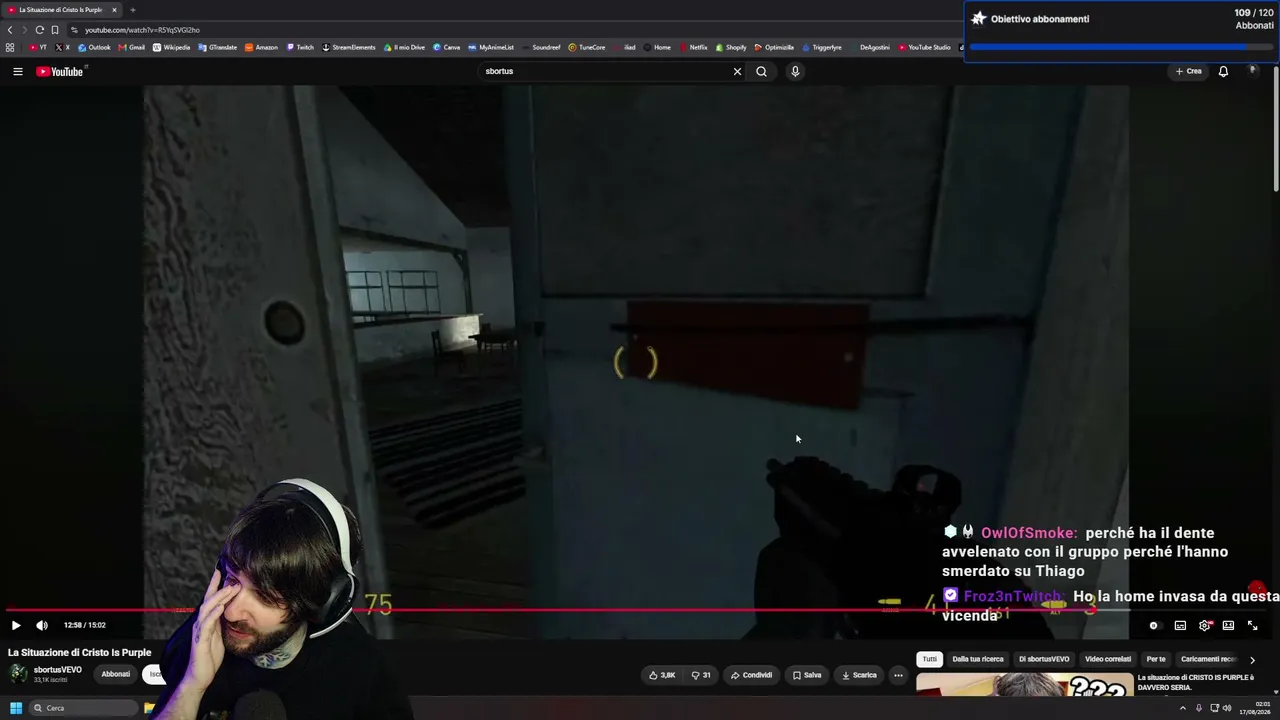Enter fullscreen mode
The image size is (1280, 720).
(x=1252, y=625)
